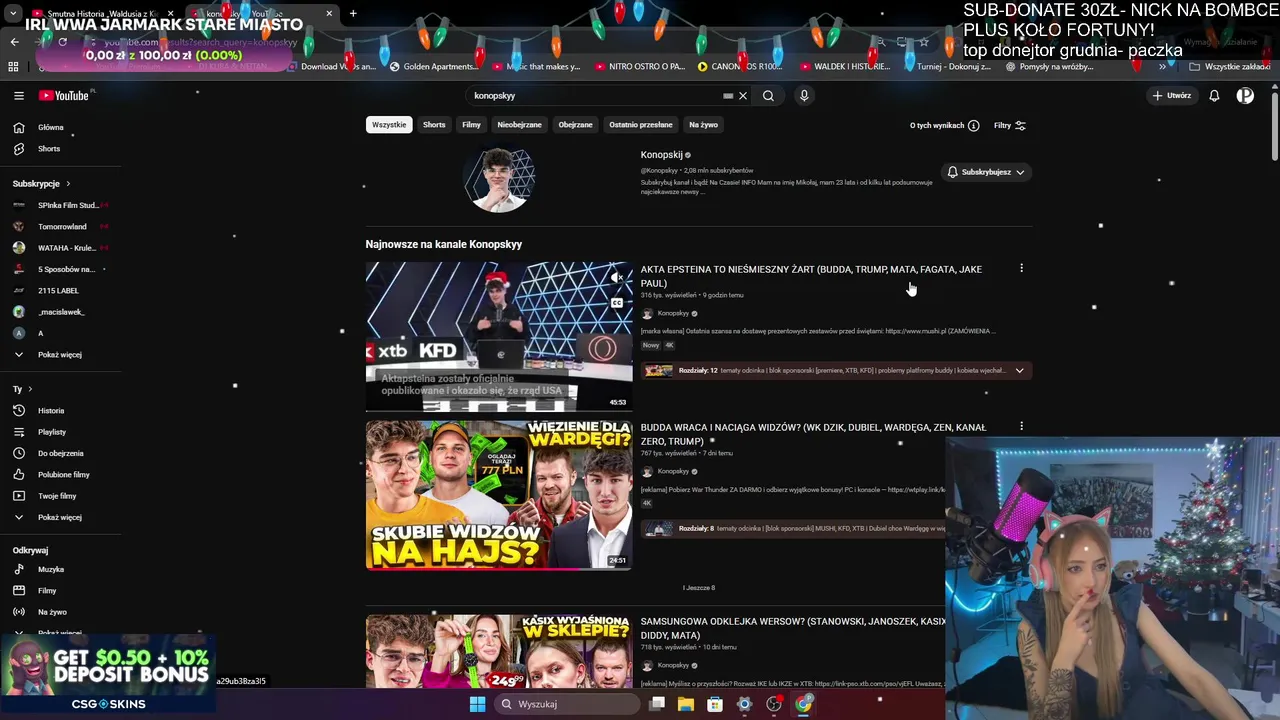This screenshot has width=1280, height=720.
Task: Expand Rozdziały: 12 chapters list
Action: [x=1019, y=370]
